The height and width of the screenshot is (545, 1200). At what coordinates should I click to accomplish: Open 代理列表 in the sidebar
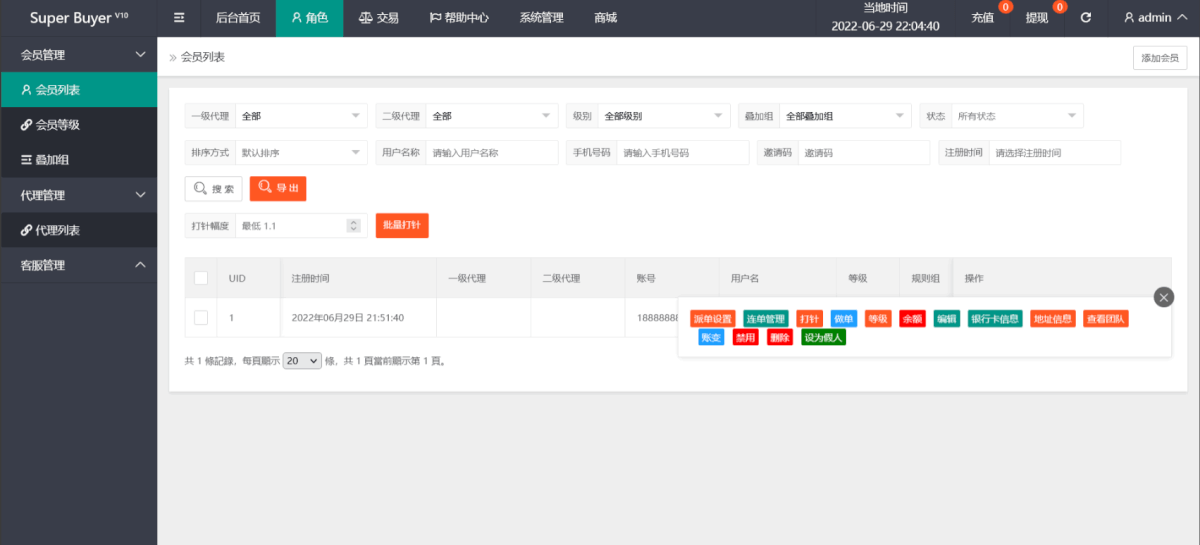coord(78,230)
